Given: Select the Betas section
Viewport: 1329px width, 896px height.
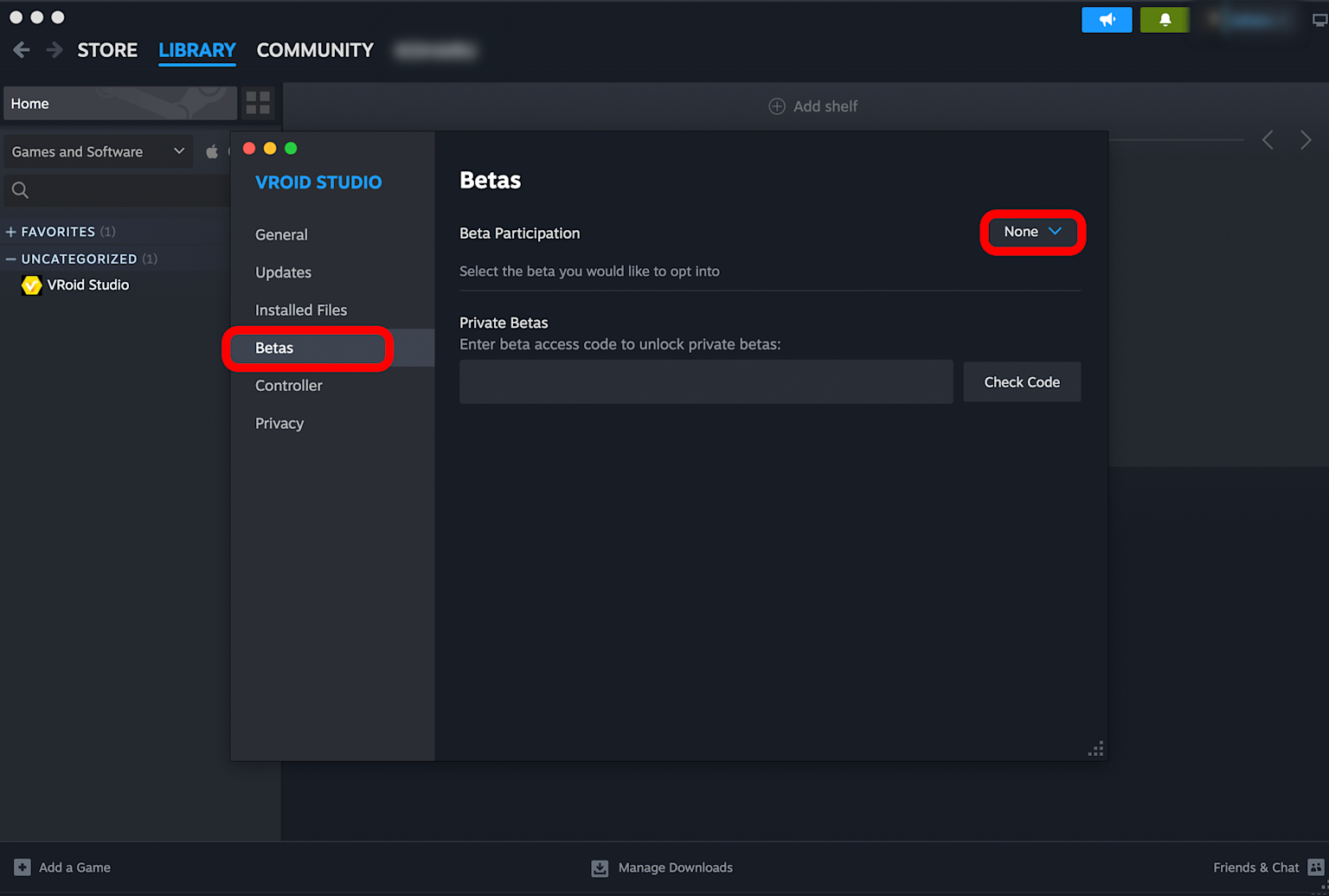Looking at the screenshot, I should pyautogui.click(x=332, y=348).
